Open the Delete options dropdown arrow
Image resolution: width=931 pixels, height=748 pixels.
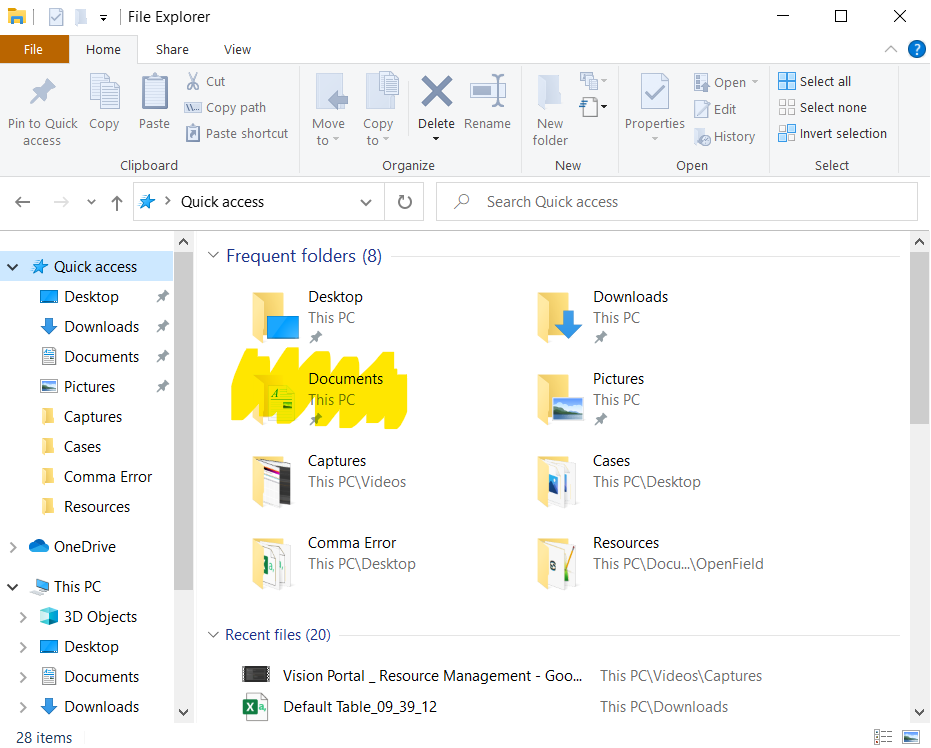click(436, 139)
